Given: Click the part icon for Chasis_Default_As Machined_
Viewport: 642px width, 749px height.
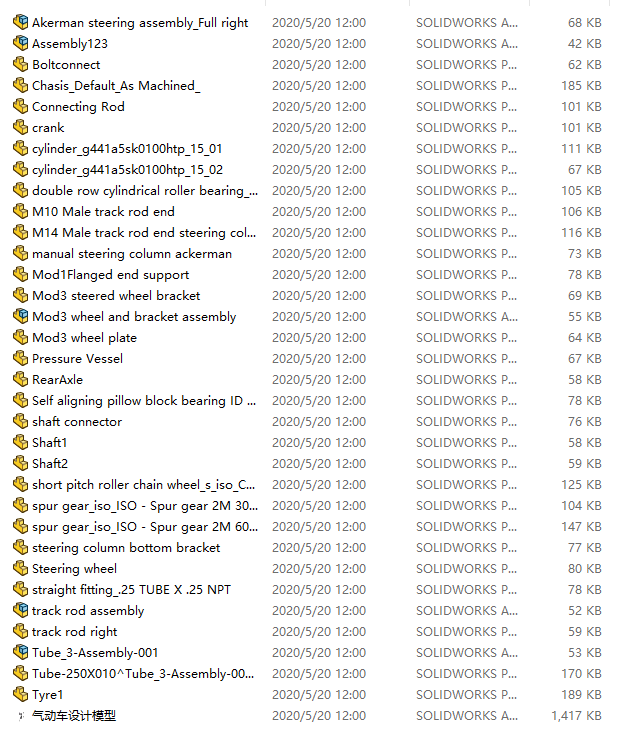Looking at the screenshot, I should click(21, 85).
